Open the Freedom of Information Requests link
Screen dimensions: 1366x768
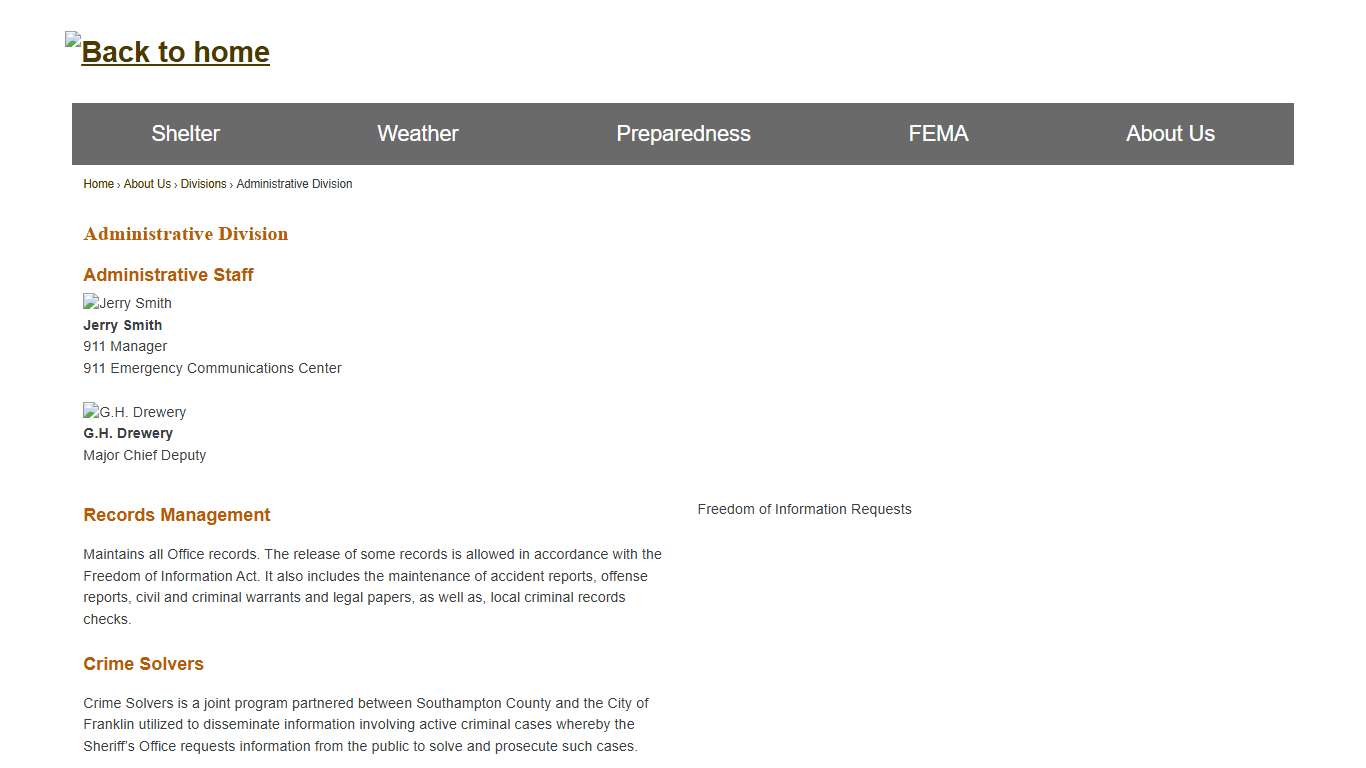click(804, 509)
